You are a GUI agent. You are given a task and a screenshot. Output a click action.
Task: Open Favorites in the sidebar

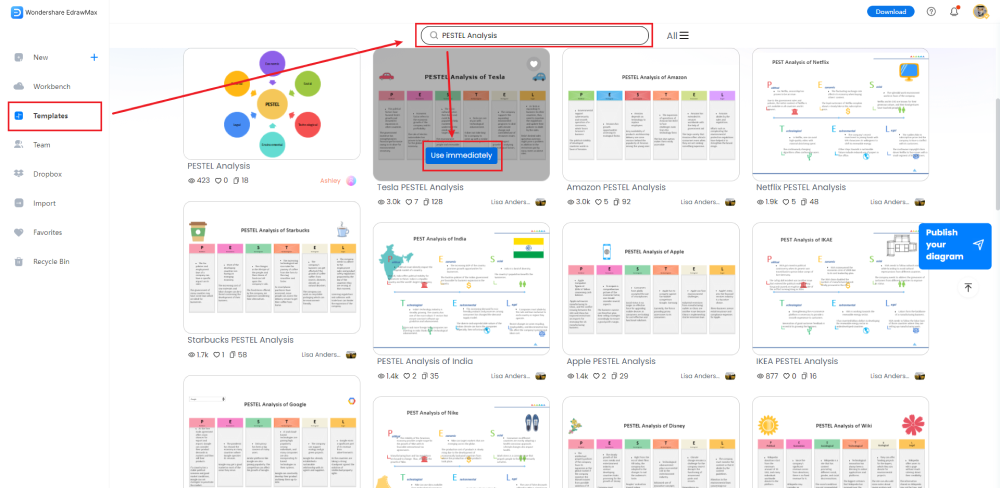pyautogui.click(x=48, y=233)
